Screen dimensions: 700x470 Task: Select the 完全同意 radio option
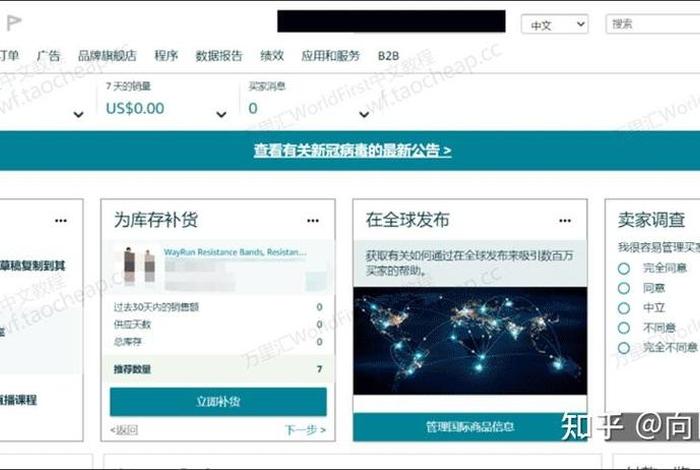point(624,269)
